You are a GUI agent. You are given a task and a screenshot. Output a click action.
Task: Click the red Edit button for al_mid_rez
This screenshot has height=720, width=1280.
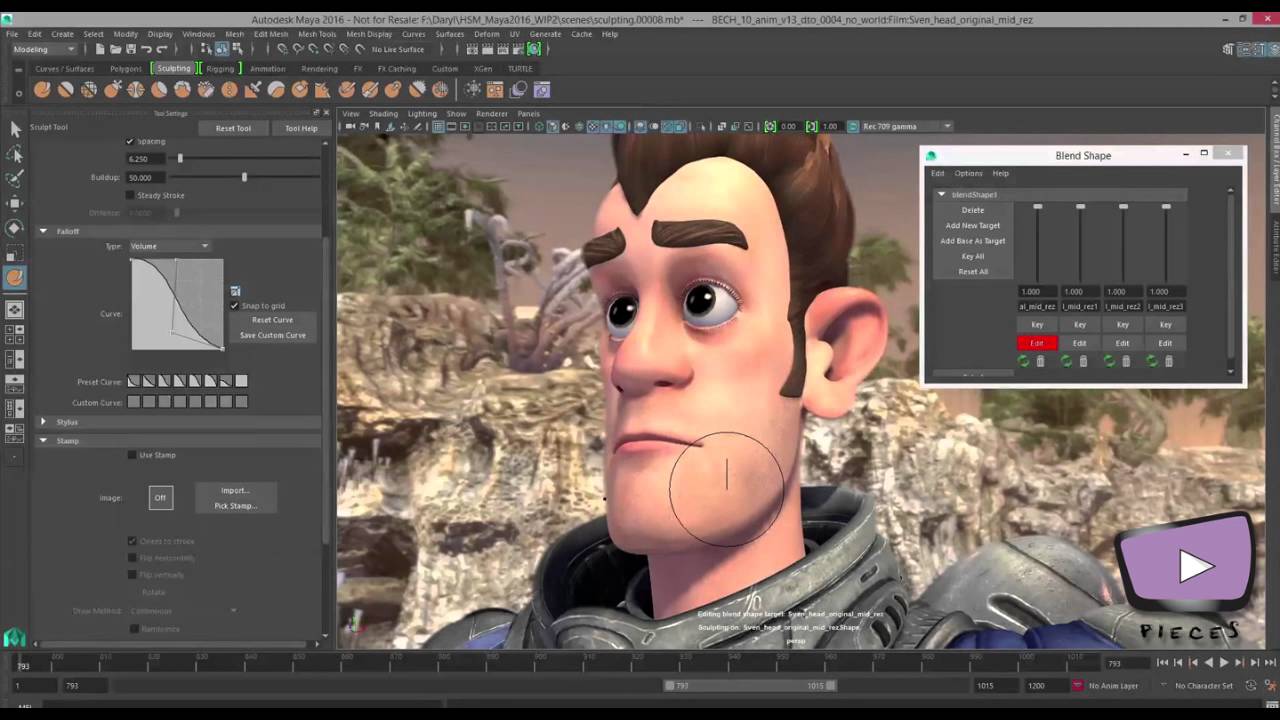tap(1037, 343)
